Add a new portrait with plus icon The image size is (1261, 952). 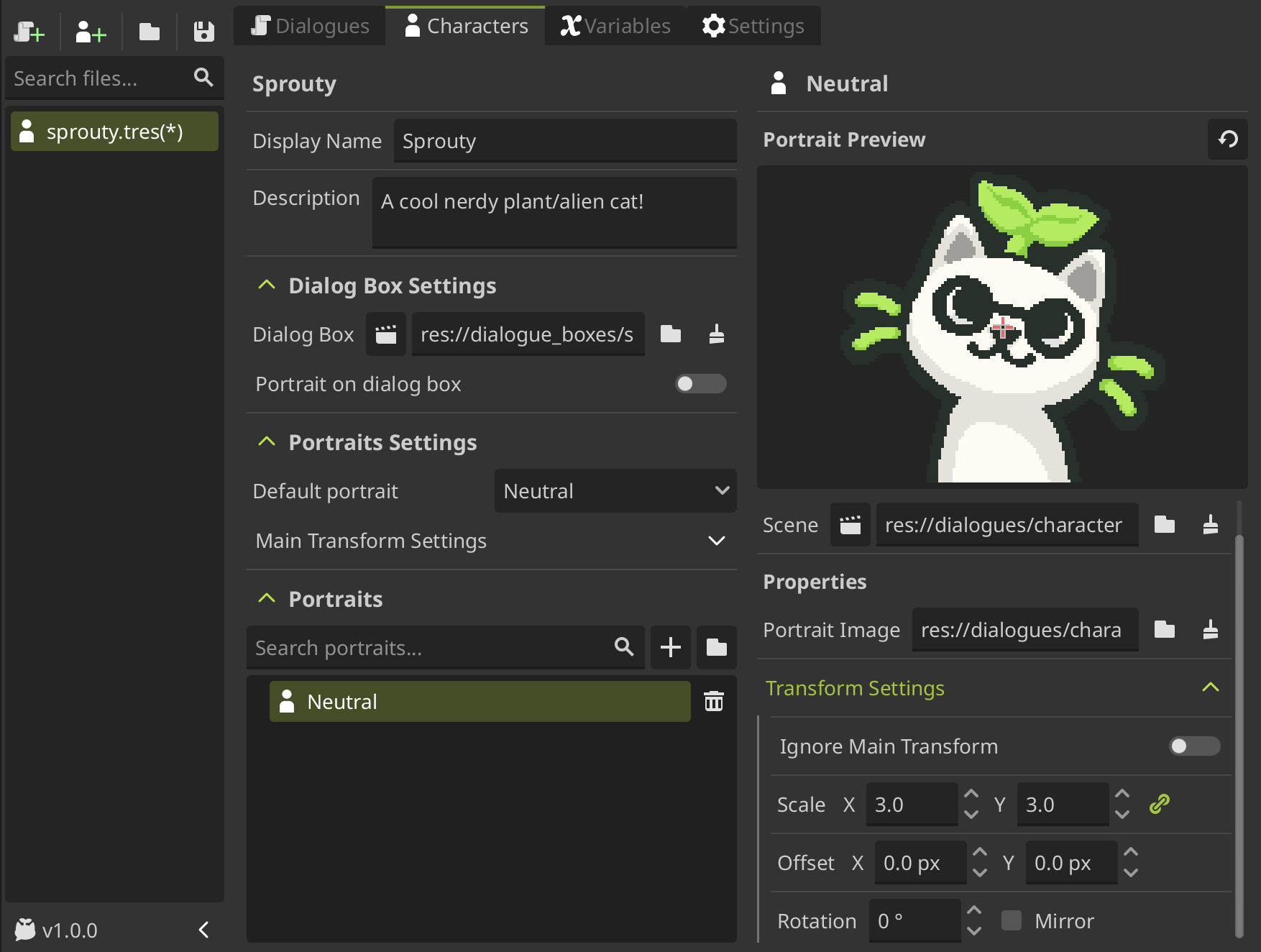pyautogui.click(x=670, y=647)
